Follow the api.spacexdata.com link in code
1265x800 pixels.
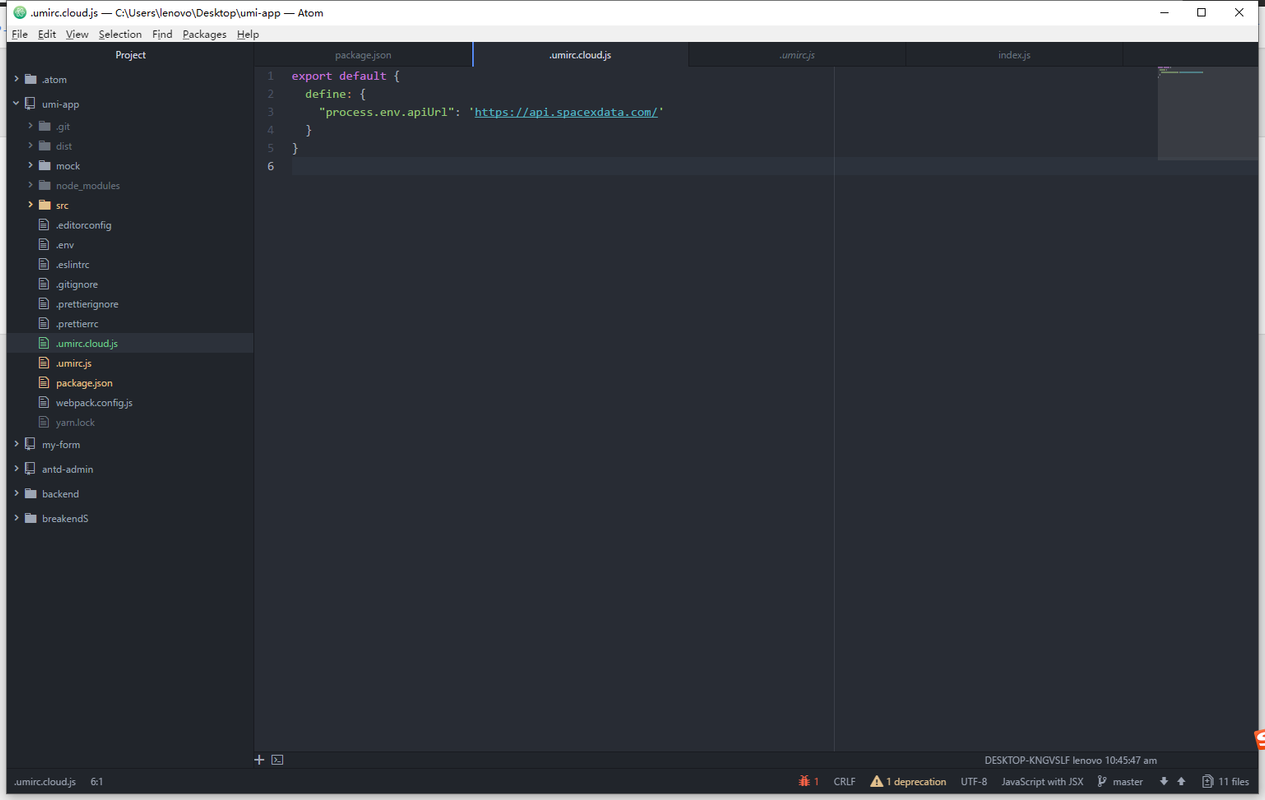[x=566, y=112]
